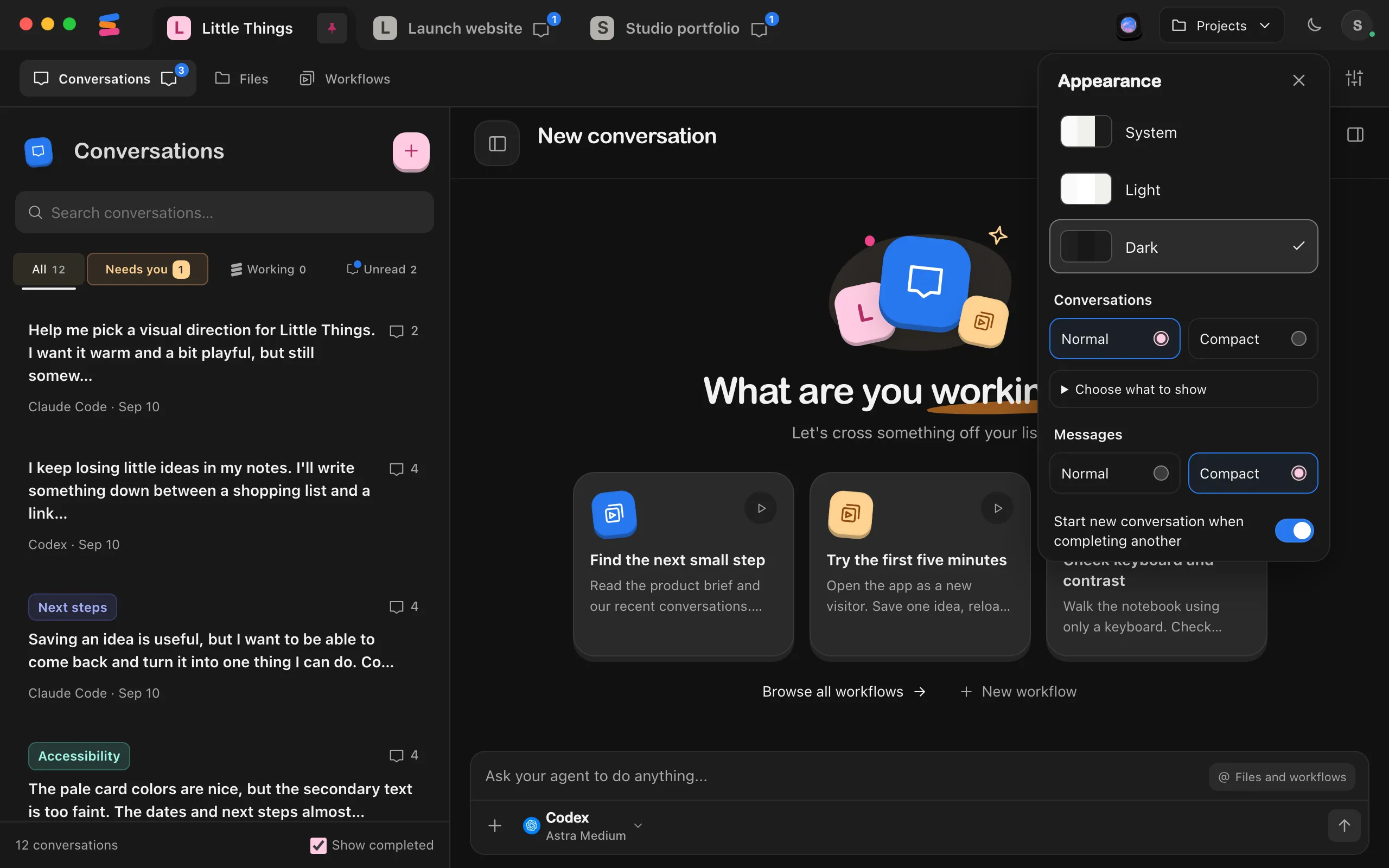The width and height of the screenshot is (1389, 868).
Task: Filter by Needs you conversations
Action: (148, 269)
